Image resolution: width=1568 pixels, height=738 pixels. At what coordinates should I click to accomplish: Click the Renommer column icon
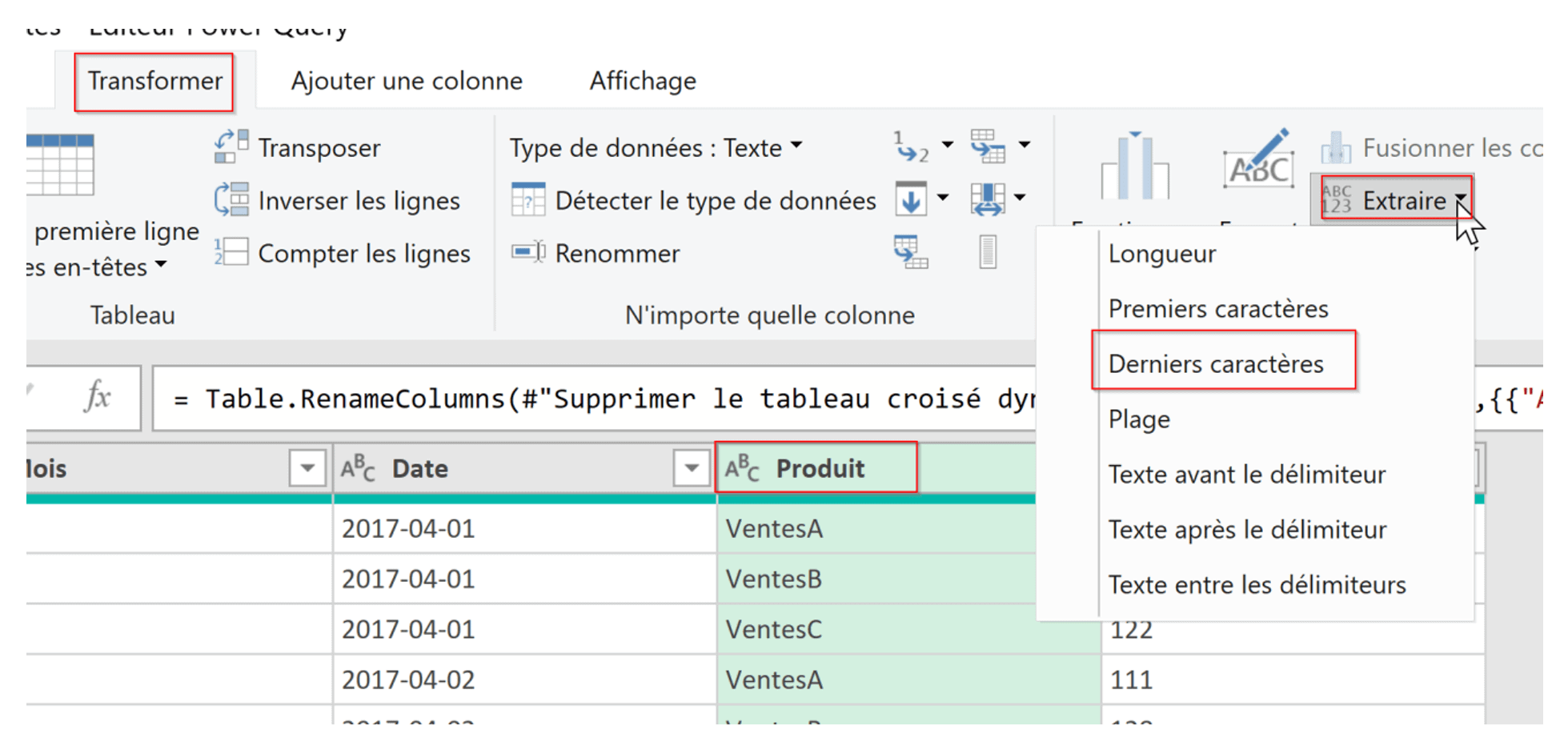(x=528, y=253)
